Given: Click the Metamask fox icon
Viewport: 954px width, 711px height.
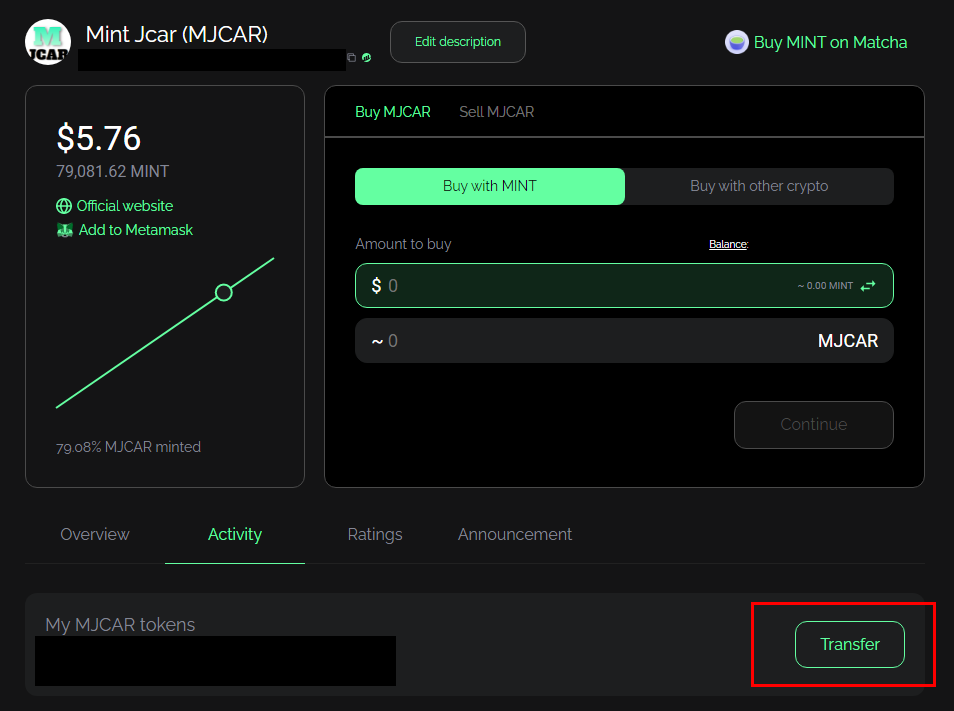Looking at the screenshot, I should point(64,231).
